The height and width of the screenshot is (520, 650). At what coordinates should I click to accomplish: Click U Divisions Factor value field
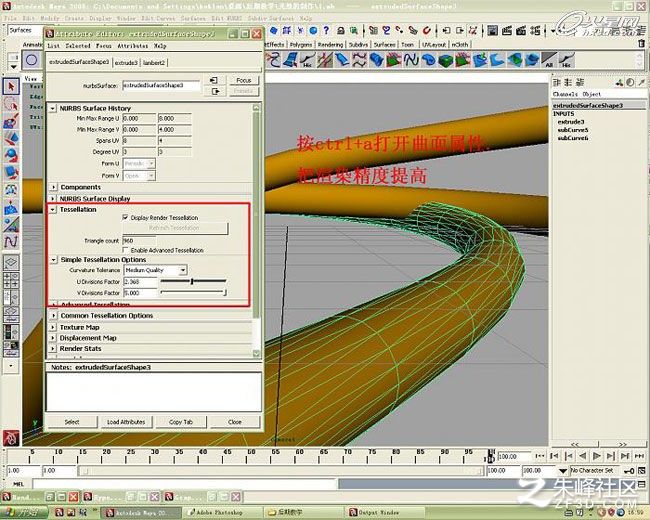coord(140,282)
